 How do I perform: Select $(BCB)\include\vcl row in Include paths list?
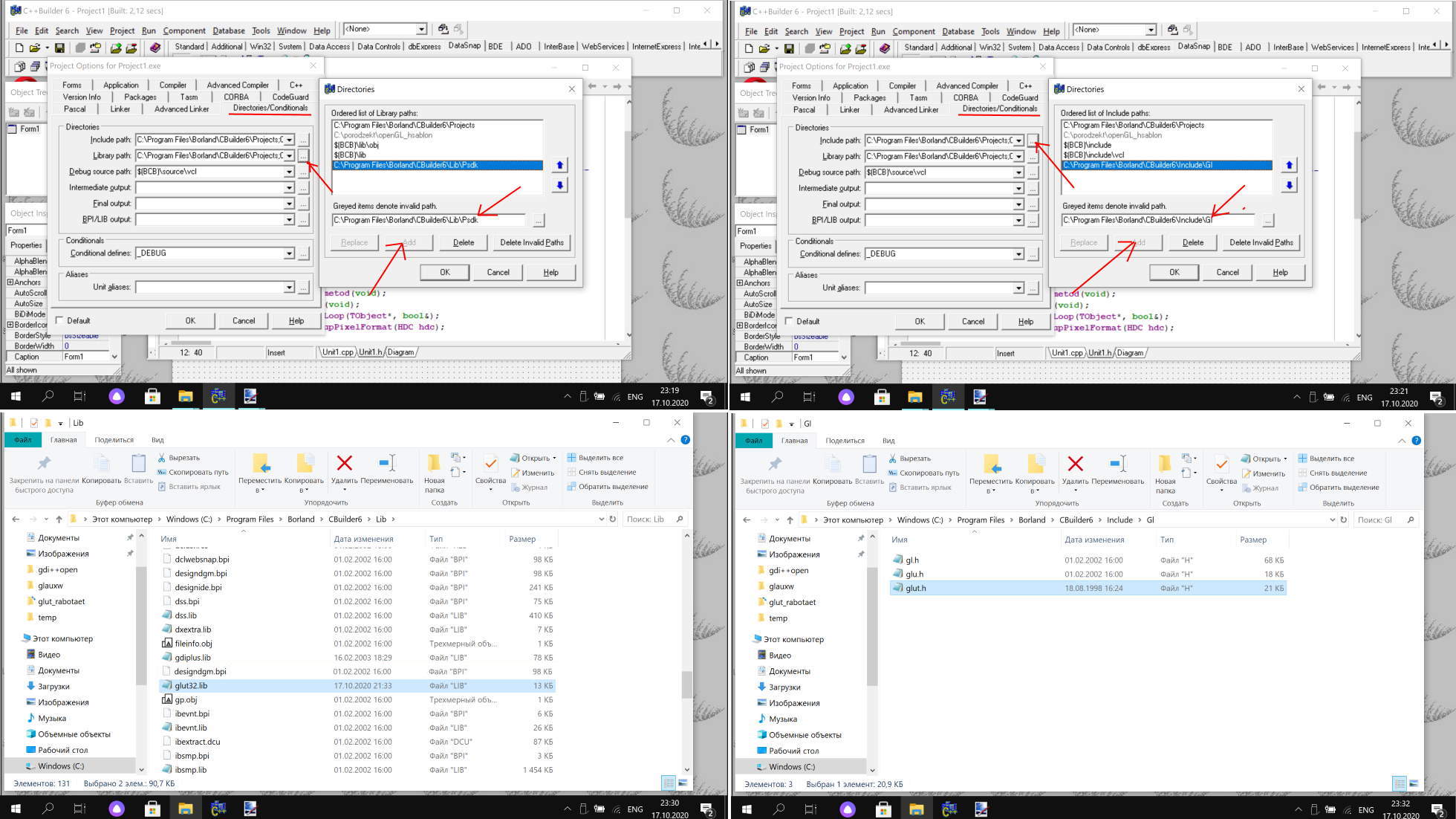[1166, 155]
